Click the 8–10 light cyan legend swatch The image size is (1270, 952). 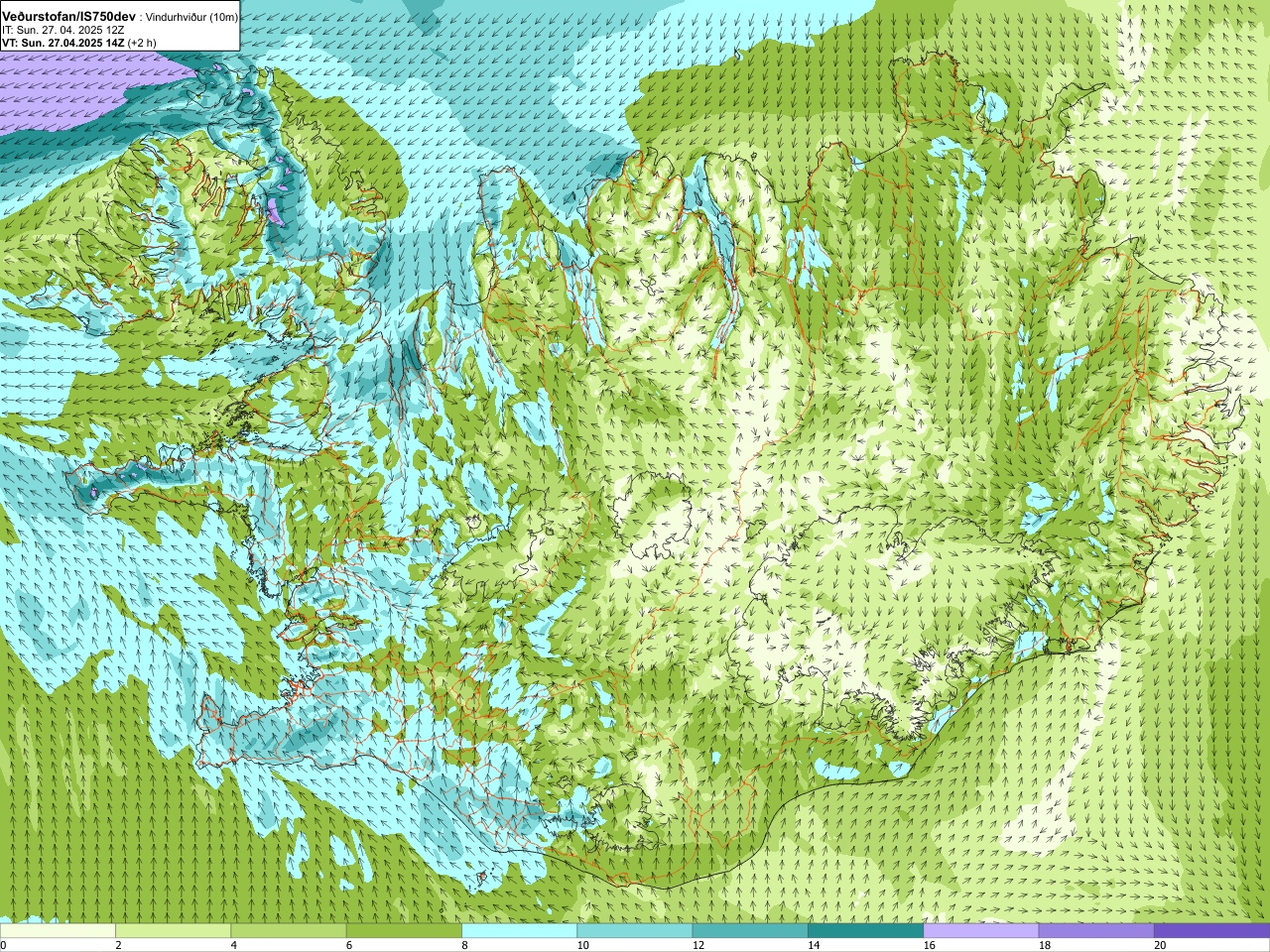click(x=519, y=931)
